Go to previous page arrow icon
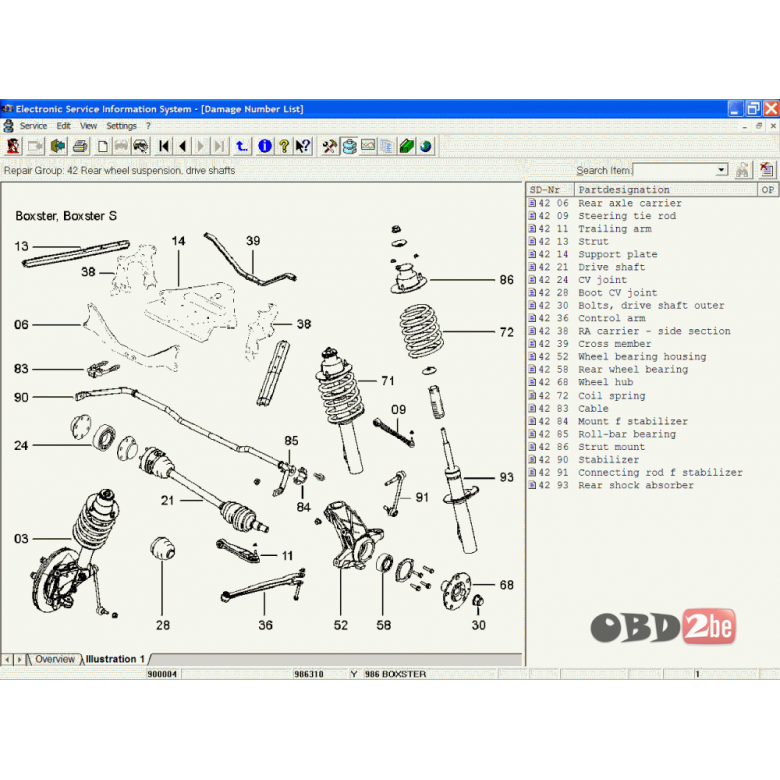Screen dimensions: 780x780 click(183, 146)
